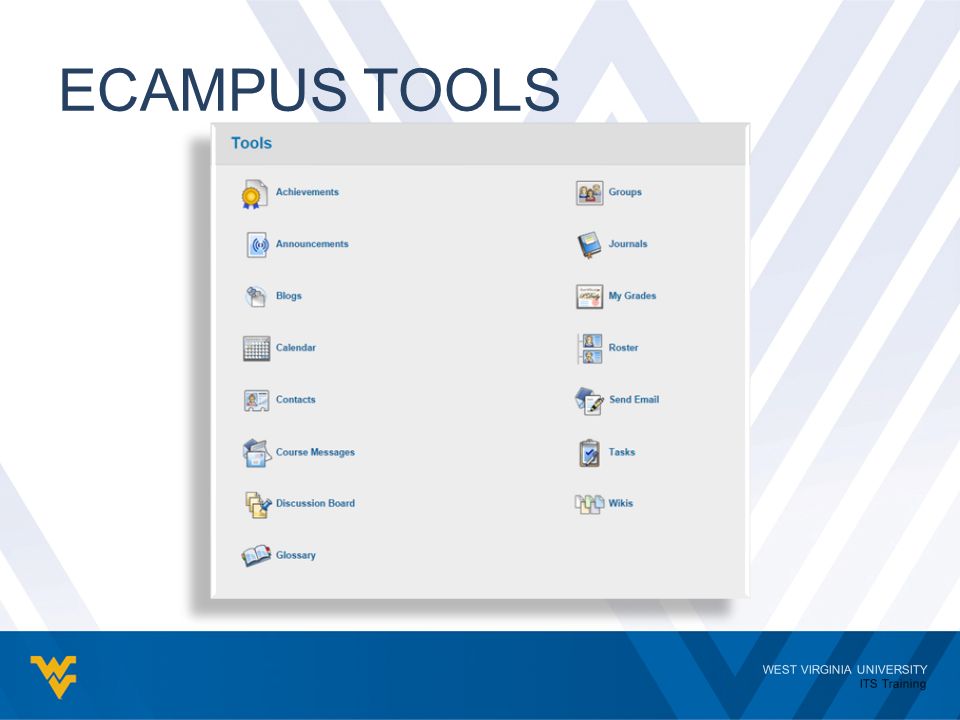Click the Tools panel heading
The width and height of the screenshot is (960, 720).
point(251,143)
